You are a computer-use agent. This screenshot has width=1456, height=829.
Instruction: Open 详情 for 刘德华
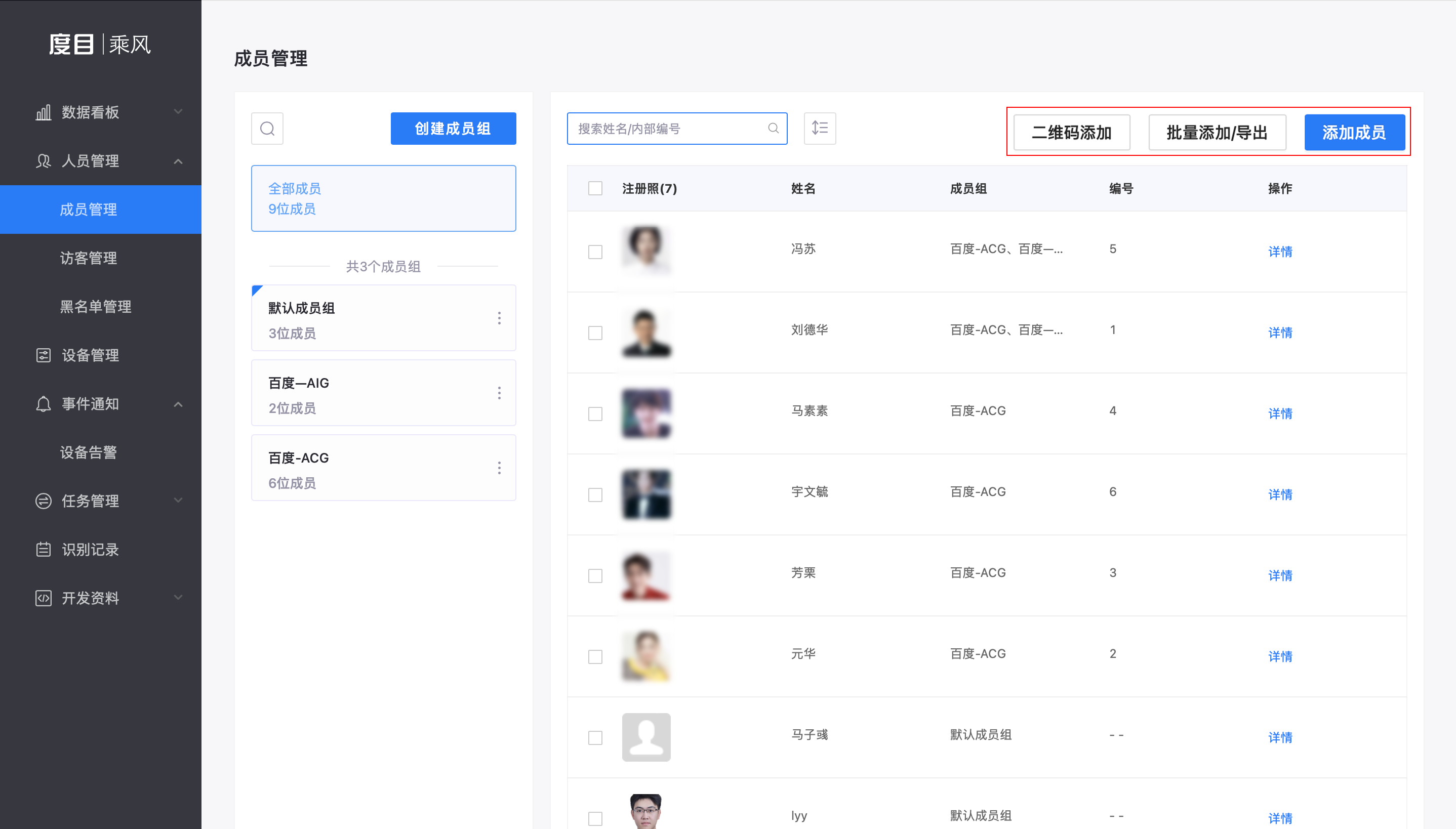coord(1280,333)
